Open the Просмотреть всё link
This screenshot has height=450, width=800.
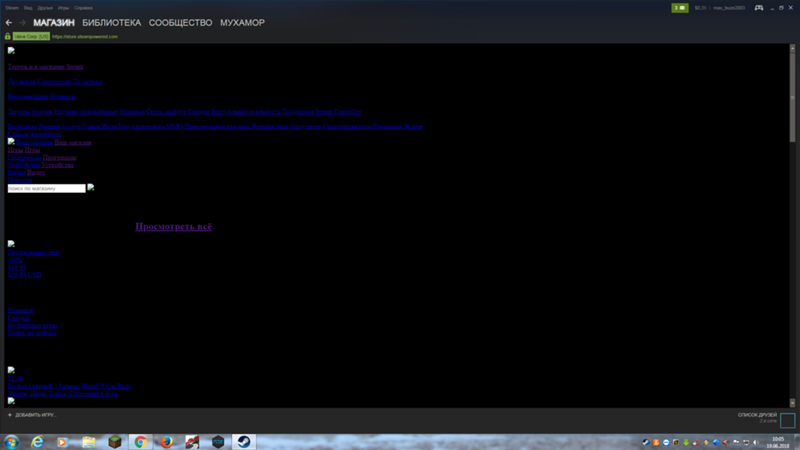point(173,227)
